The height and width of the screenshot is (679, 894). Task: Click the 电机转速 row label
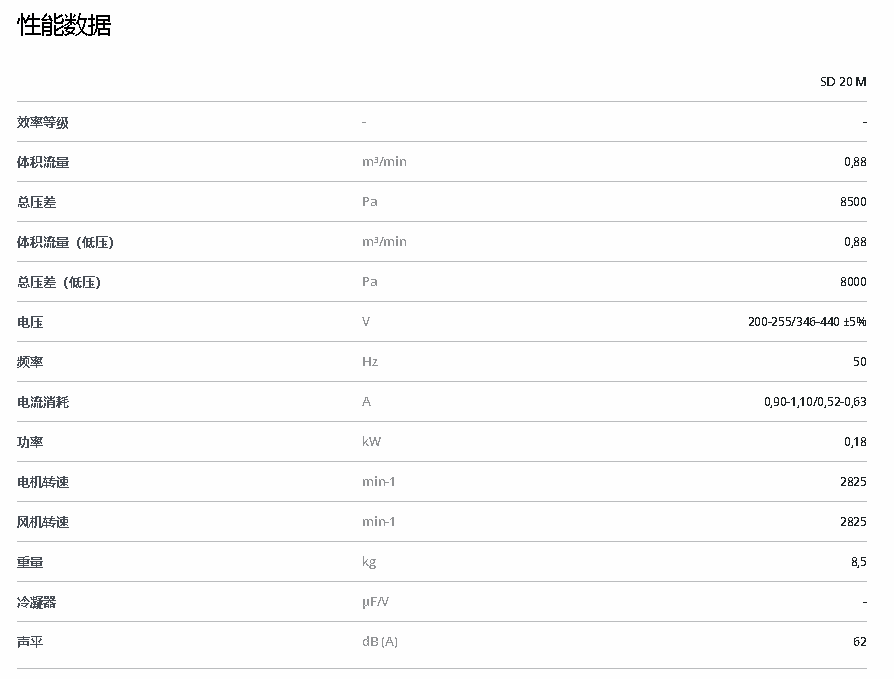click(x=43, y=482)
